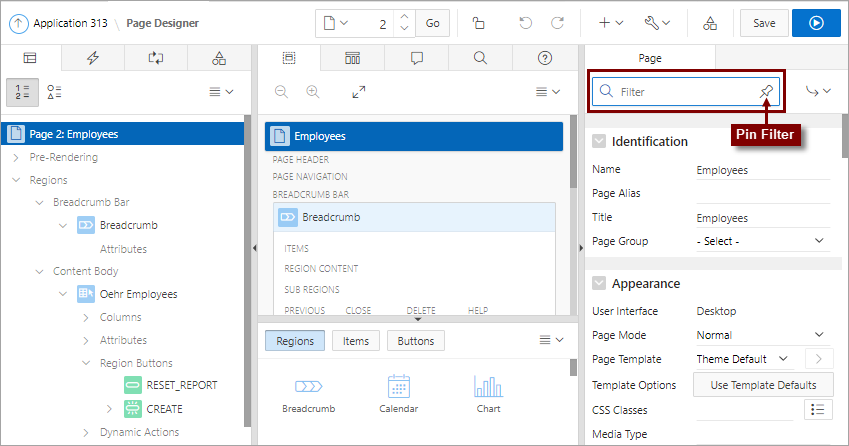This screenshot has width=849, height=446.
Task: Expand the Columns node
Action: (86, 318)
